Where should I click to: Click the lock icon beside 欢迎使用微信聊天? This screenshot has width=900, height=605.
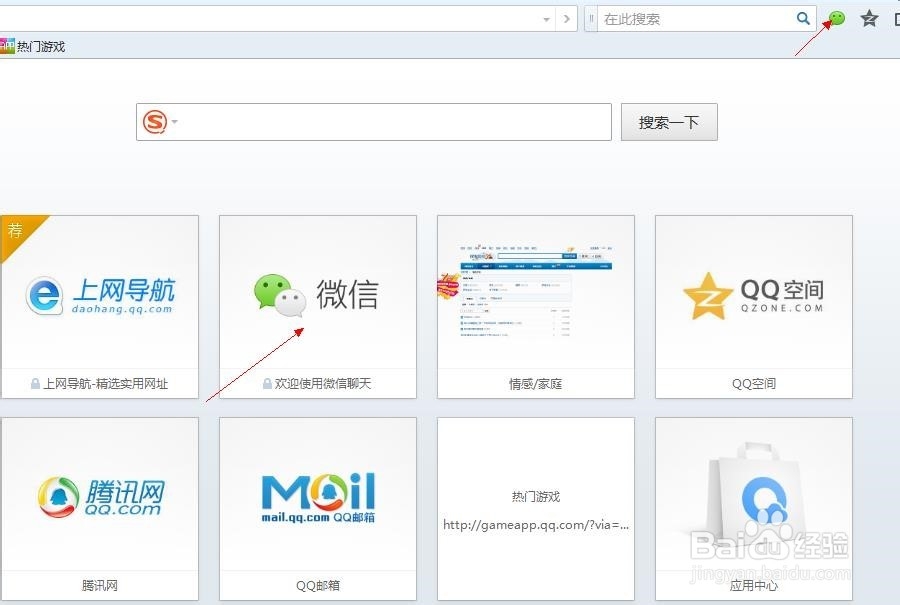click(x=267, y=383)
